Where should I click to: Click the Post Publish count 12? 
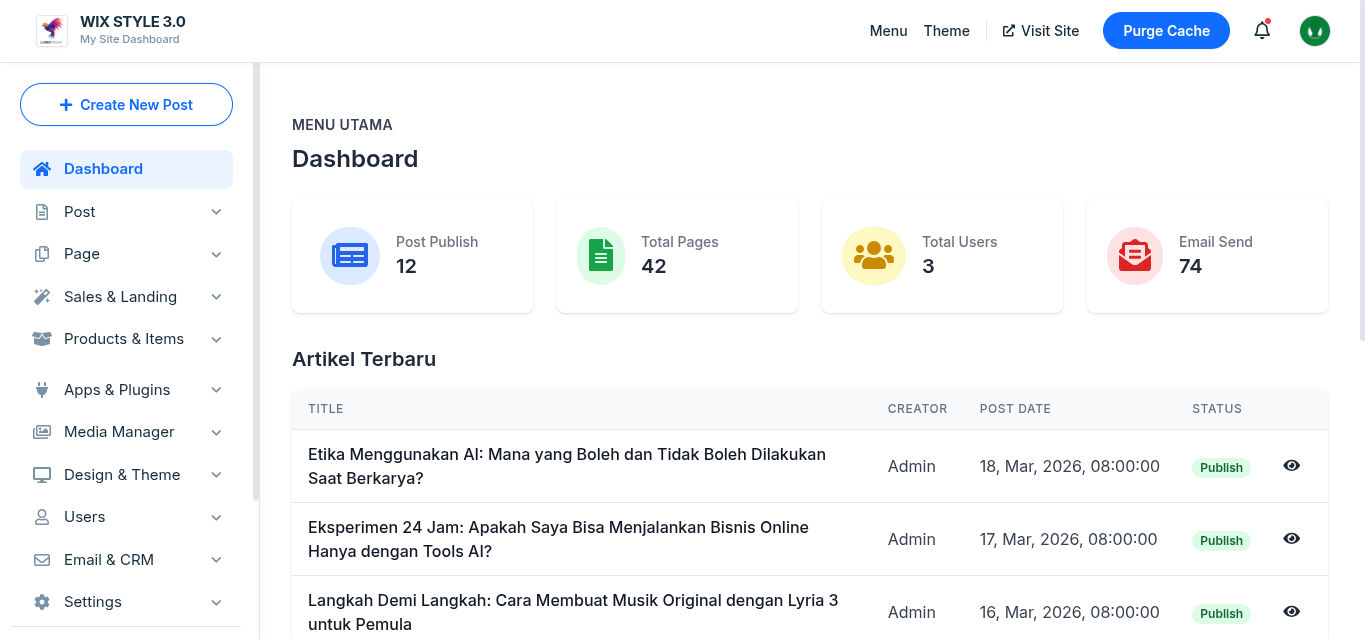(x=406, y=267)
